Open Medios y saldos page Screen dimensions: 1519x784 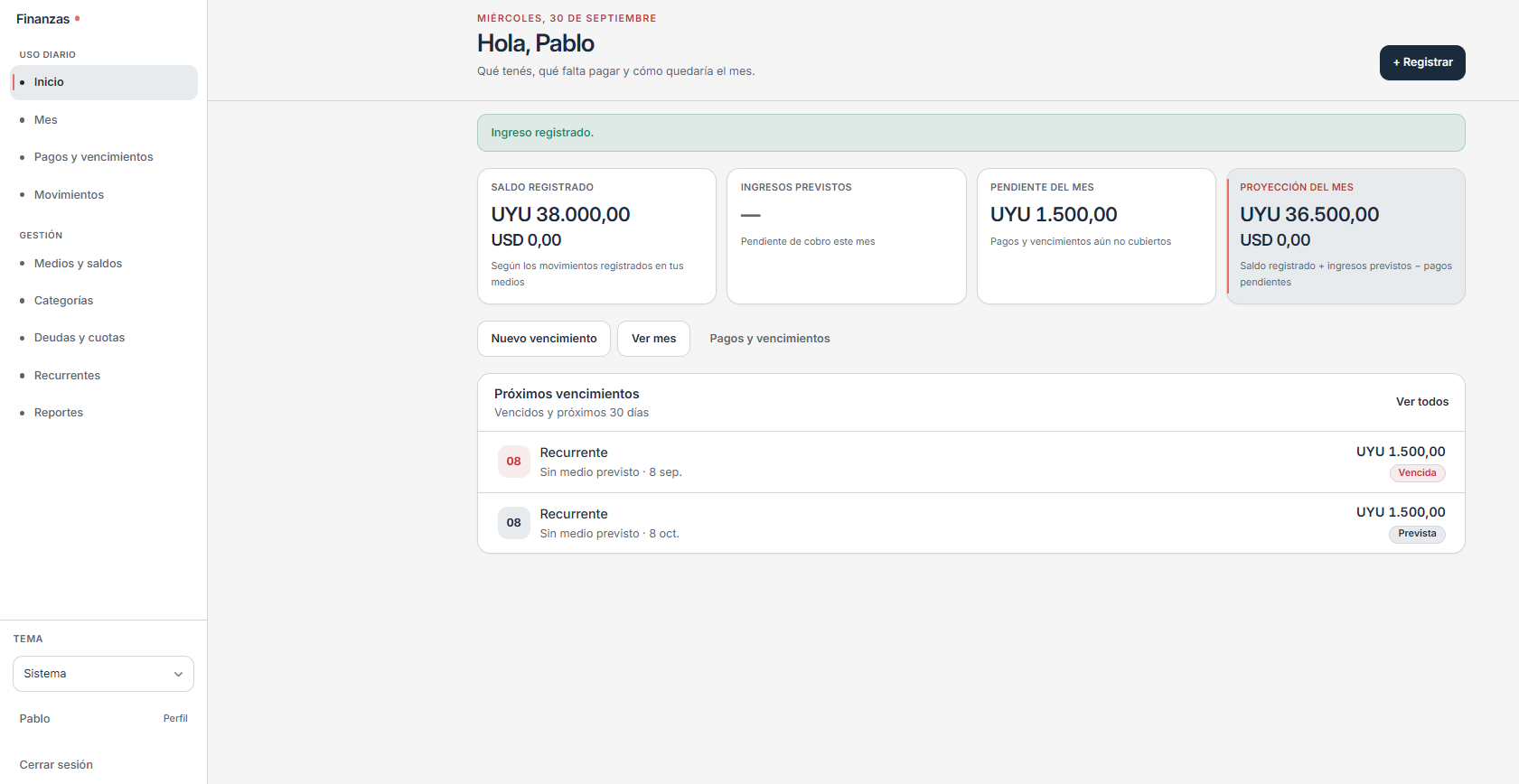coord(104,264)
